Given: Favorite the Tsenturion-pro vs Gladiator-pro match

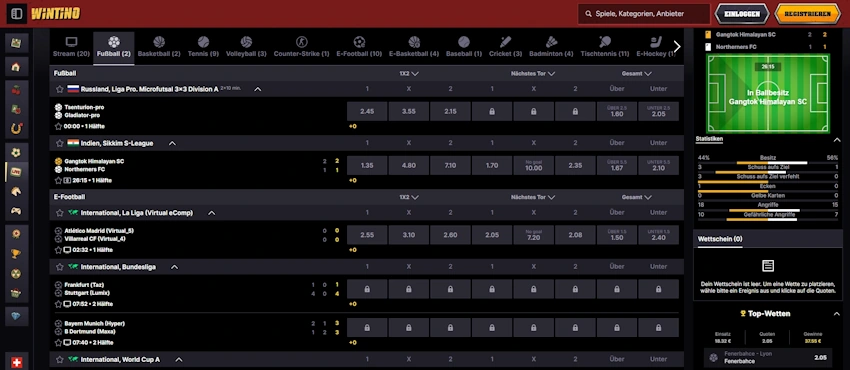Looking at the screenshot, I should point(59,126).
